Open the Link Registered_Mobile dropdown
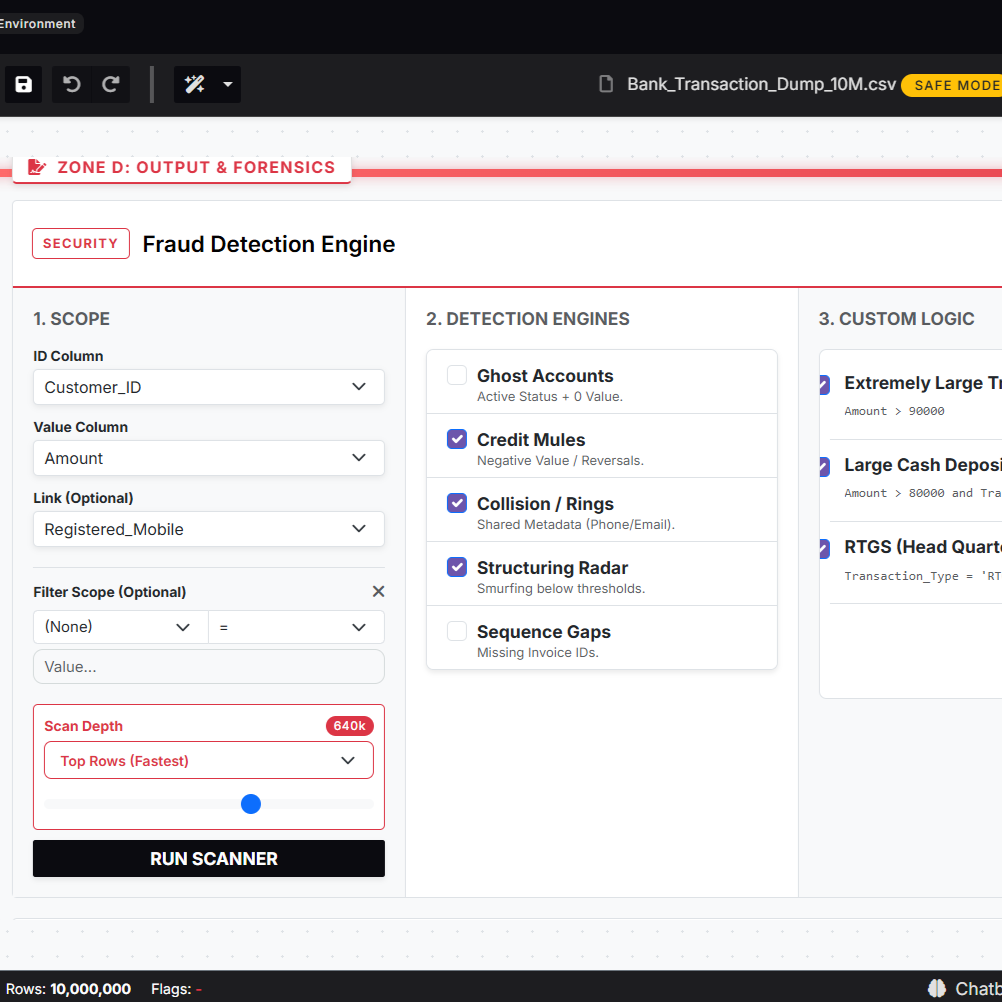1002x1002 pixels. pyautogui.click(x=209, y=529)
